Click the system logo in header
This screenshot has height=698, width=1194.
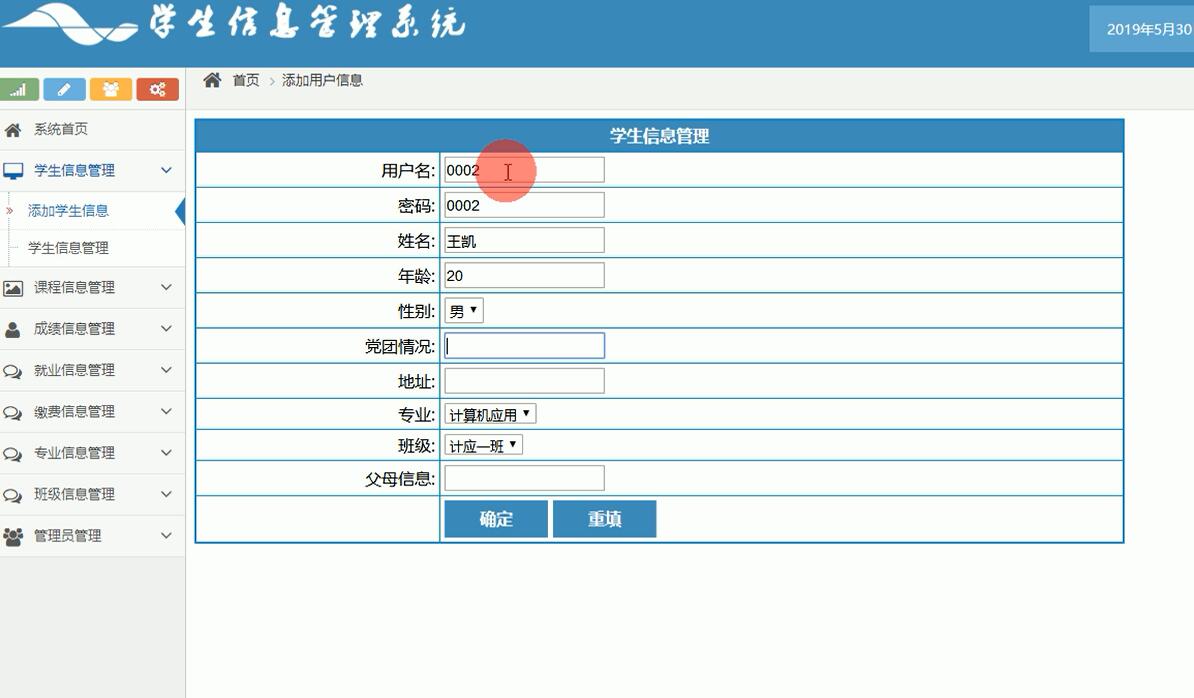70,23
